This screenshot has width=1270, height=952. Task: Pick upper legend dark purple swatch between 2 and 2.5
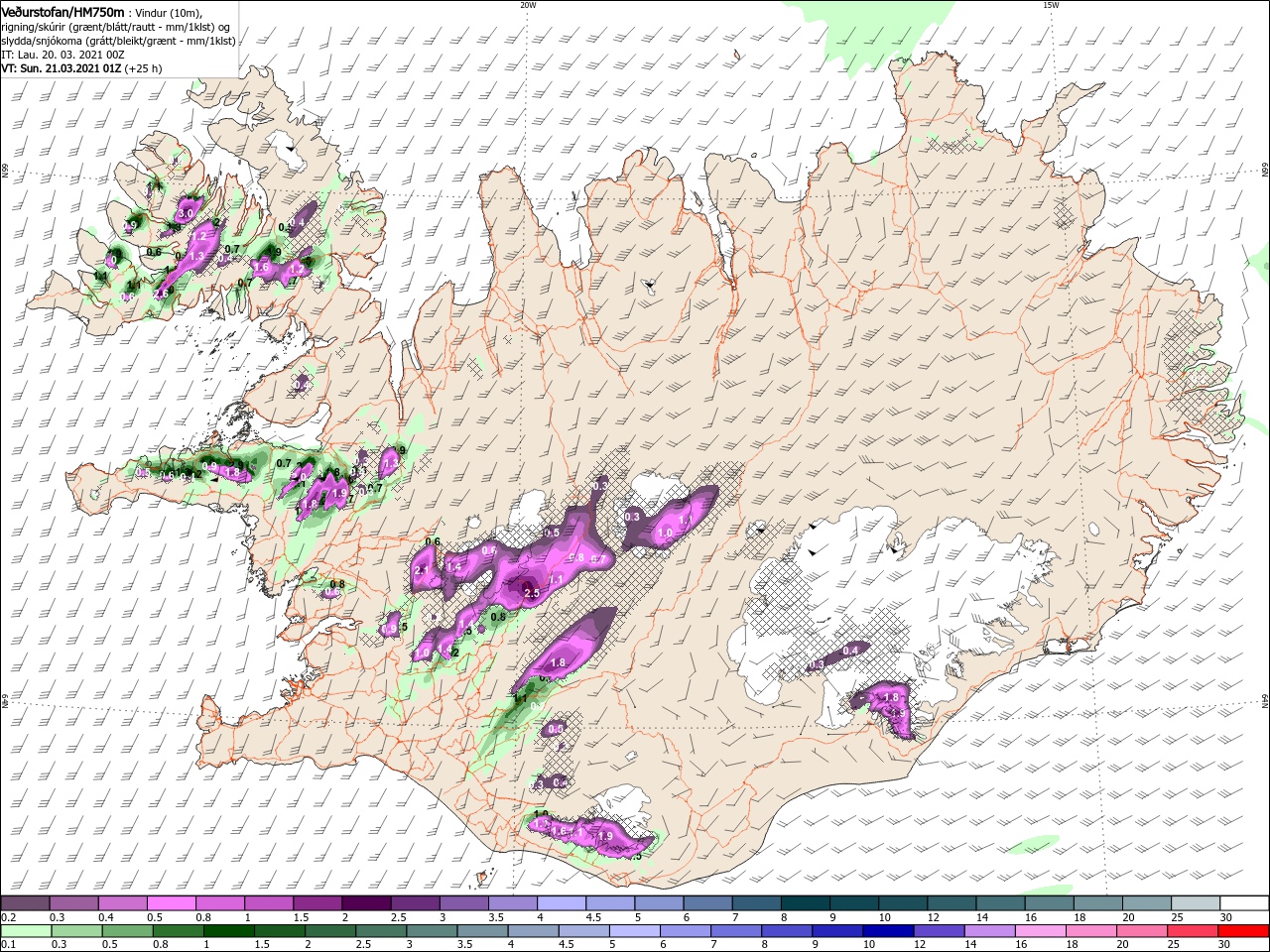tap(366, 903)
